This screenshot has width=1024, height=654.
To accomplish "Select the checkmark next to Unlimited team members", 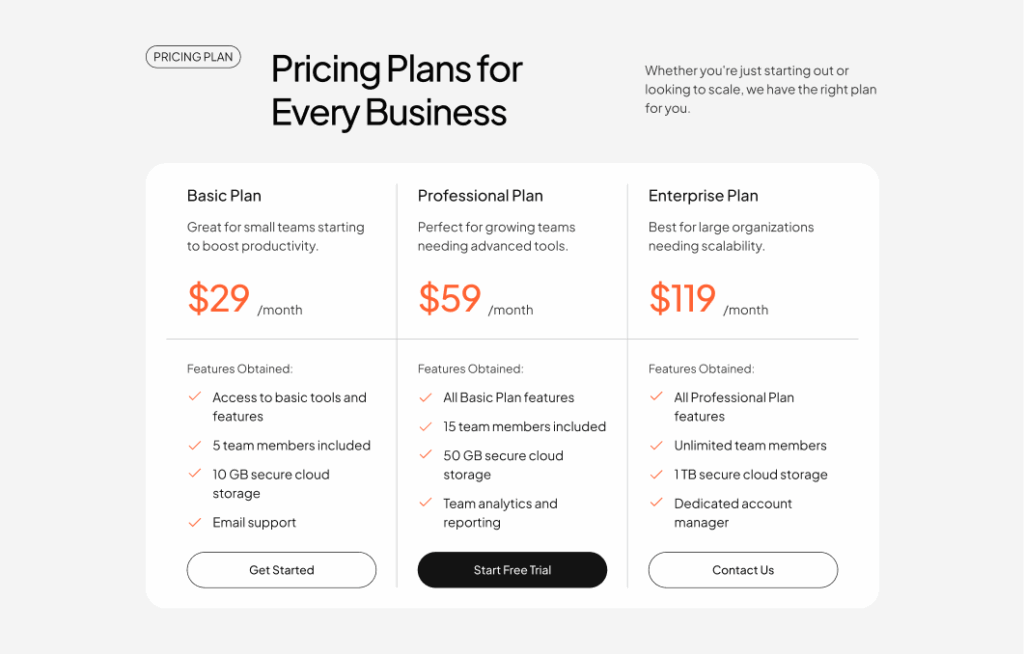I will (x=657, y=445).
